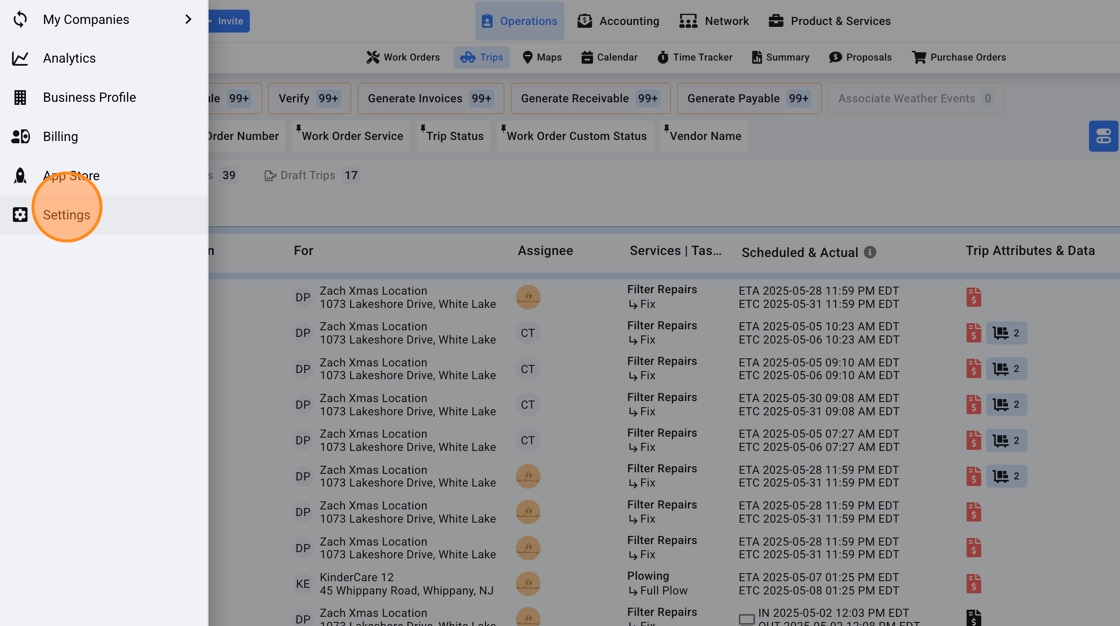Image resolution: width=1120 pixels, height=626 pixels.
Task: Switch to the Network tab
Action: click(714, 21)
